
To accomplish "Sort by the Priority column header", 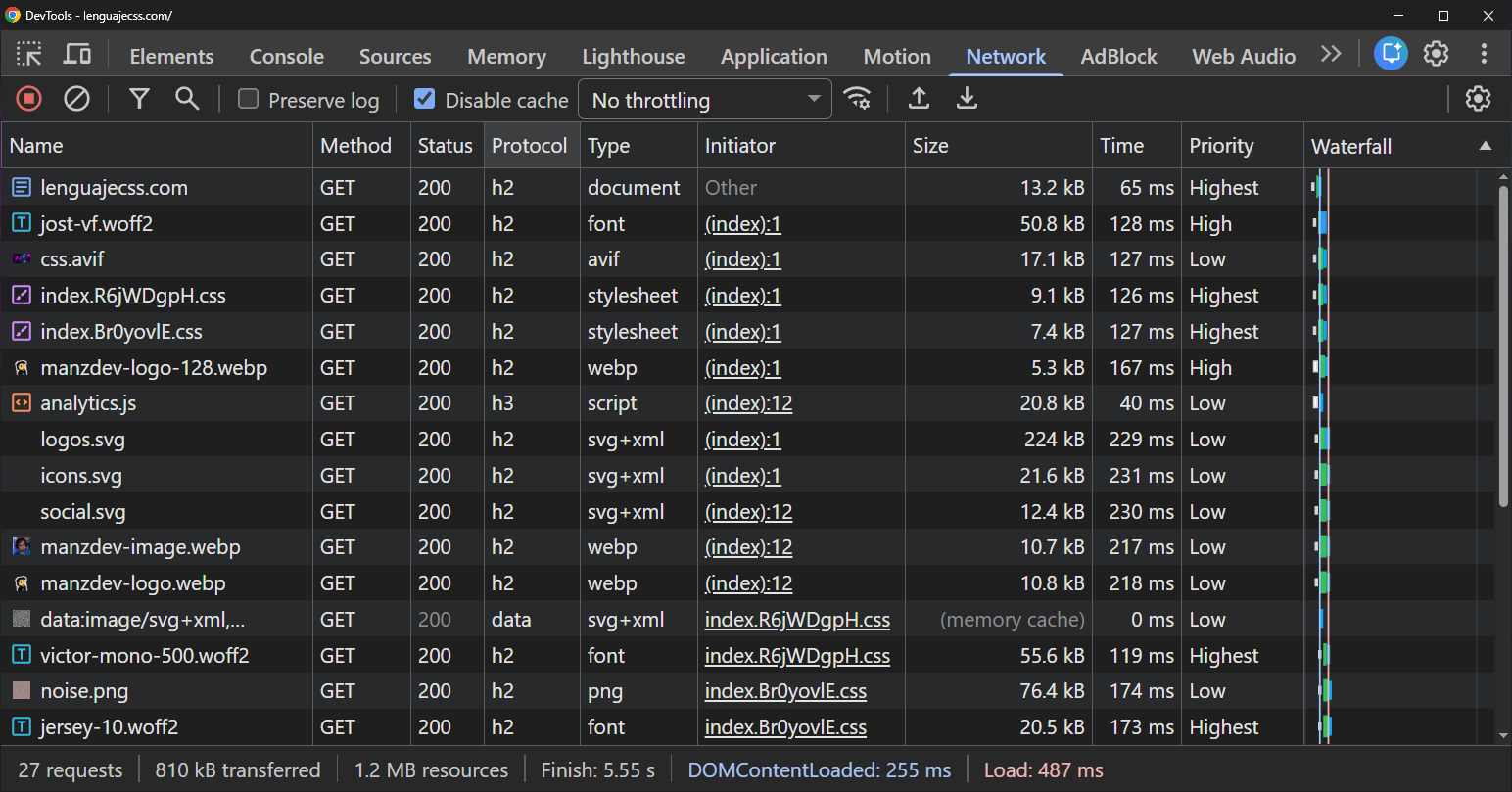I will 1242,145.
